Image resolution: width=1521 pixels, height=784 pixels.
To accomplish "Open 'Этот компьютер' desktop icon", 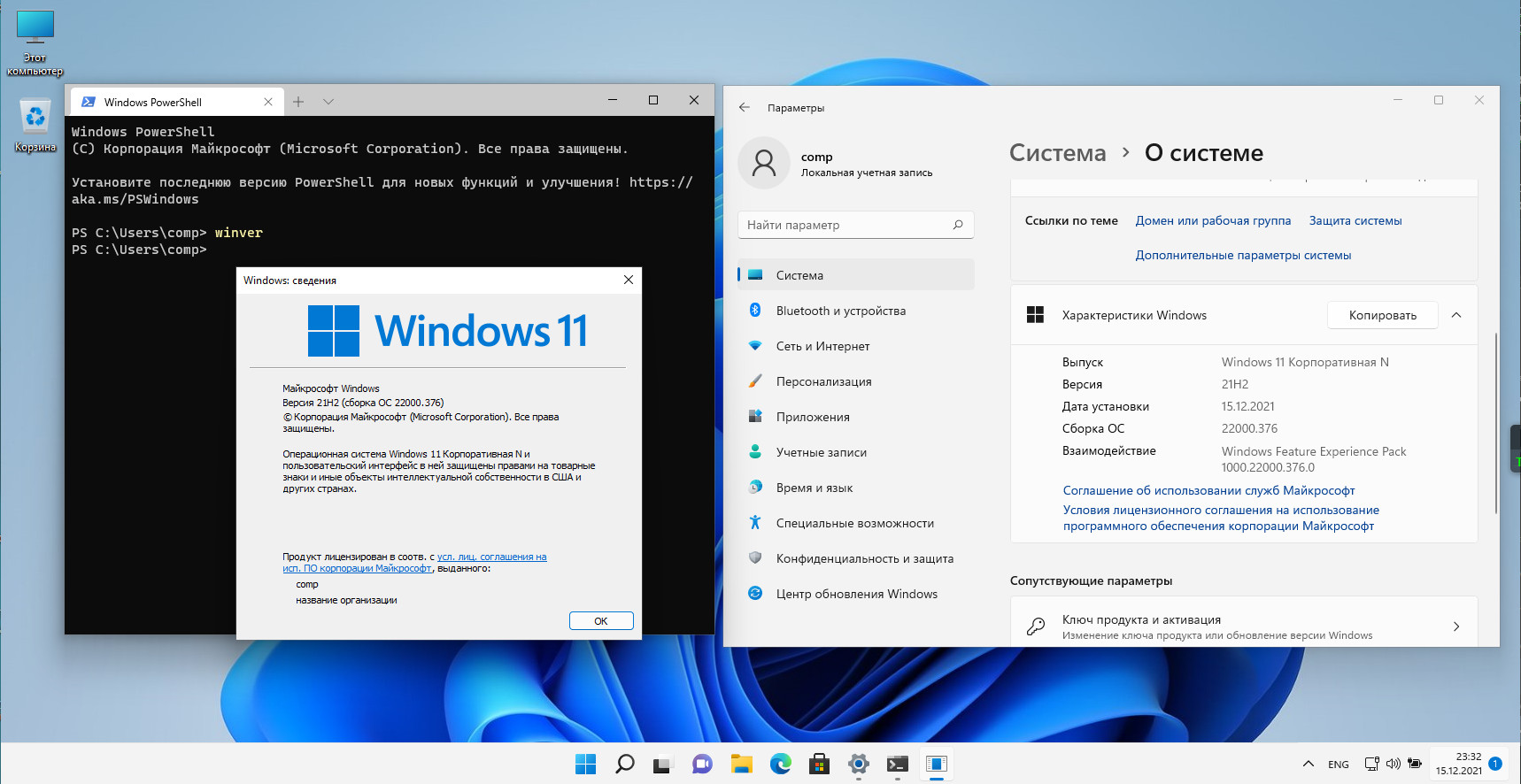I will click(x=35, y=42).
